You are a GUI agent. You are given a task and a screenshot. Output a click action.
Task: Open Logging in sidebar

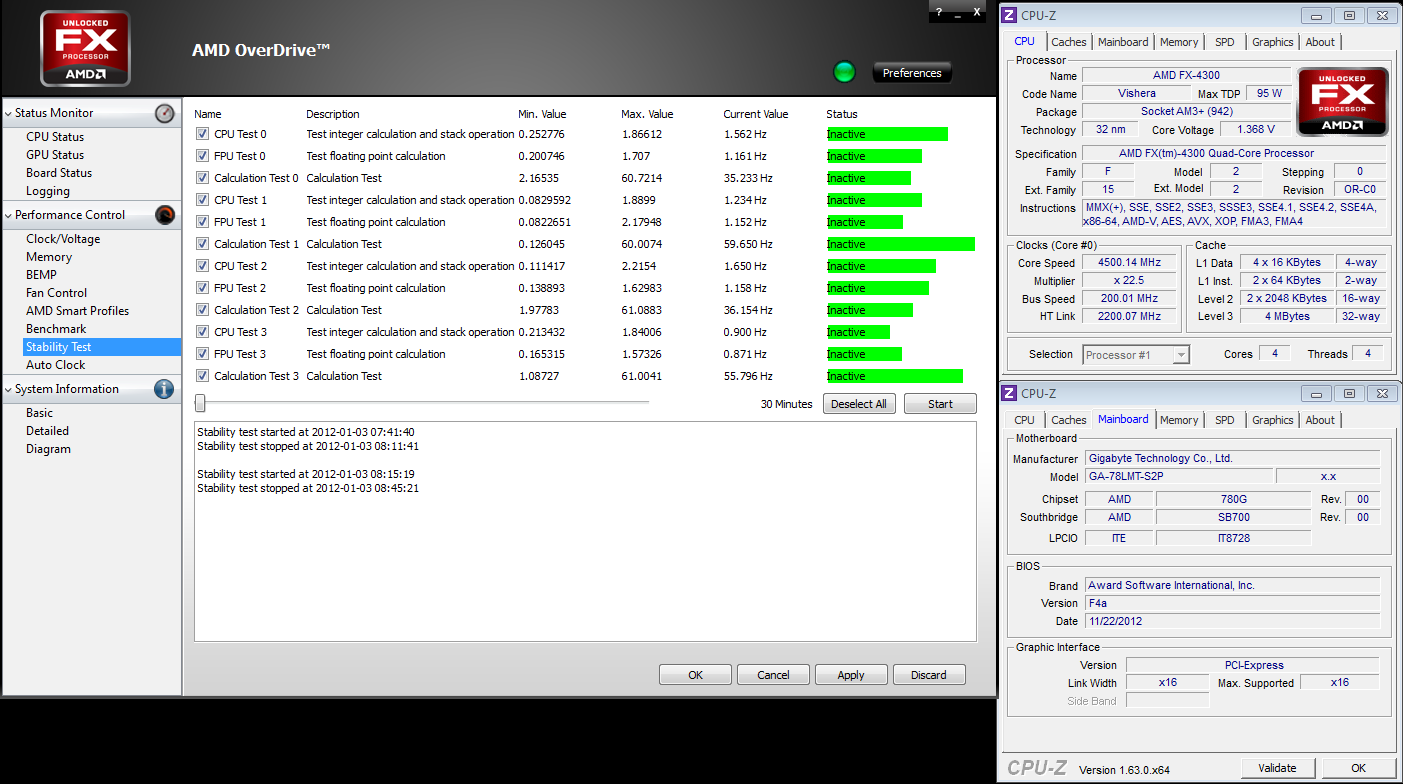pos(48,191)
